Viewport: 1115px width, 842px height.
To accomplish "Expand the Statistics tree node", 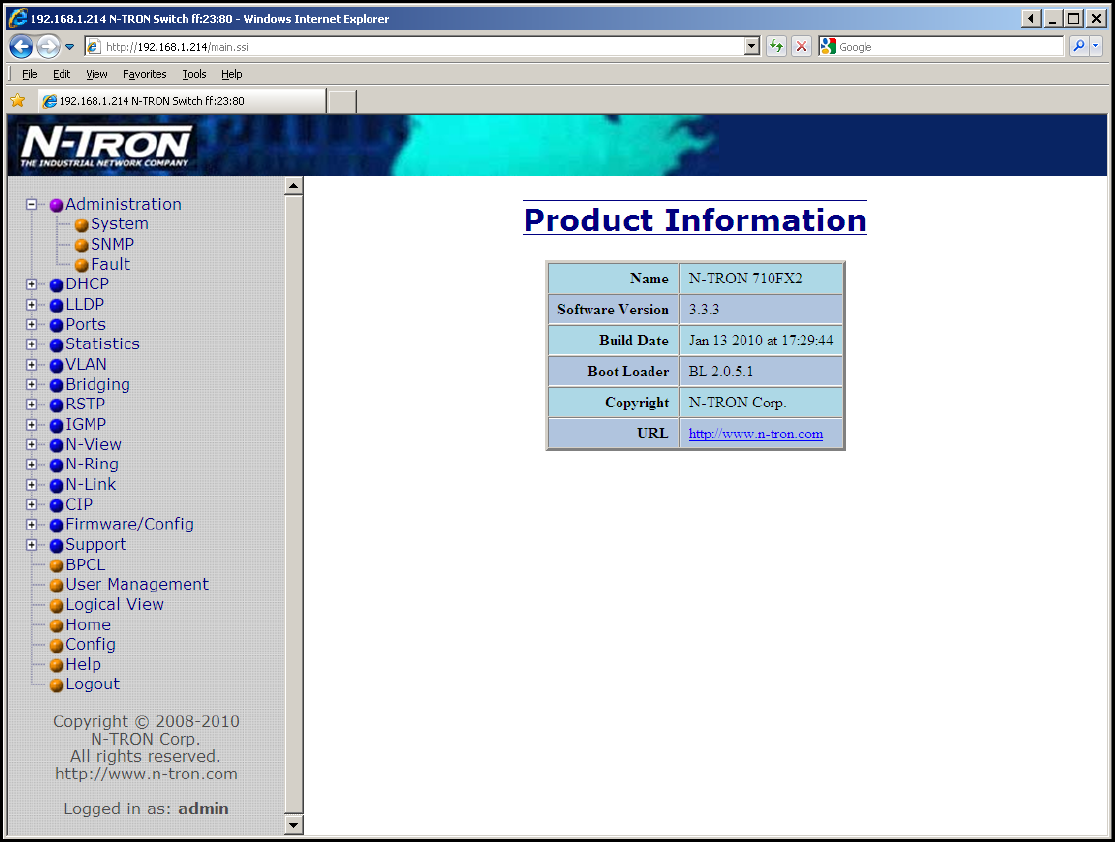I will [x=31, y=344].
